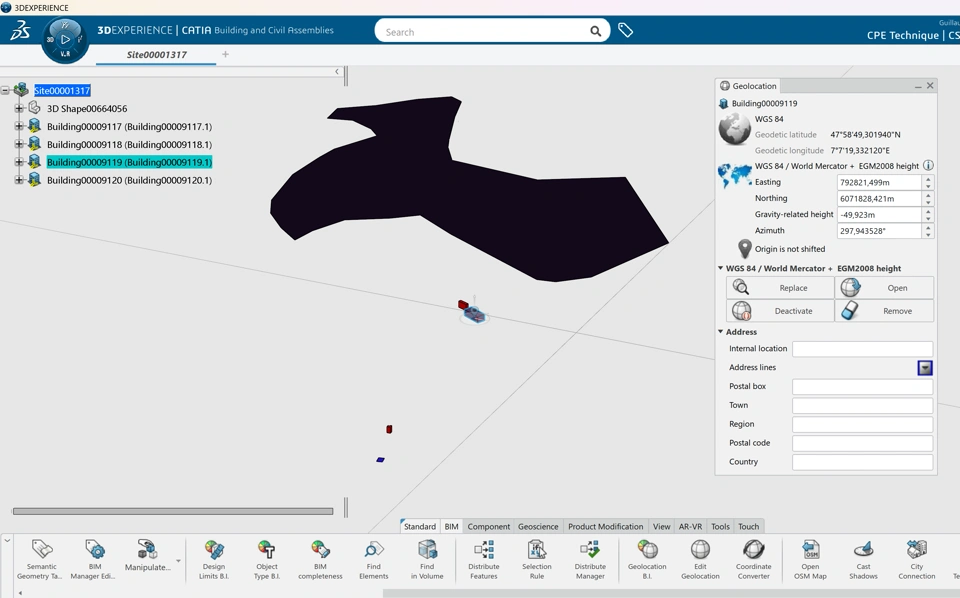The height and width of the screenshot is (598, 960).
Task: Click the Dassault Systemes 3DS logo
Action: click(20, 31)
